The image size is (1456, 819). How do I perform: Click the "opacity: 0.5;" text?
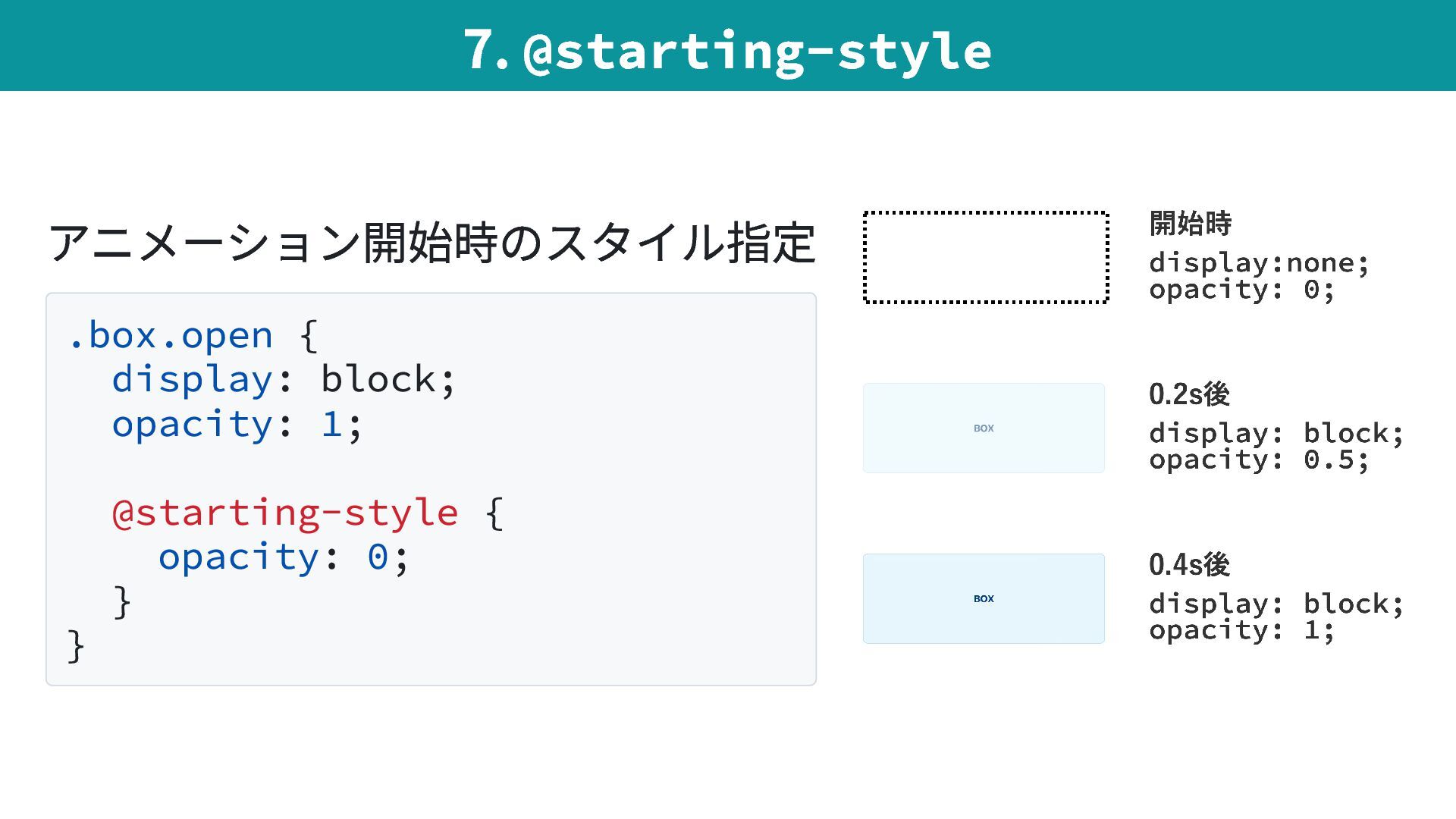(x=1259, y=460)
